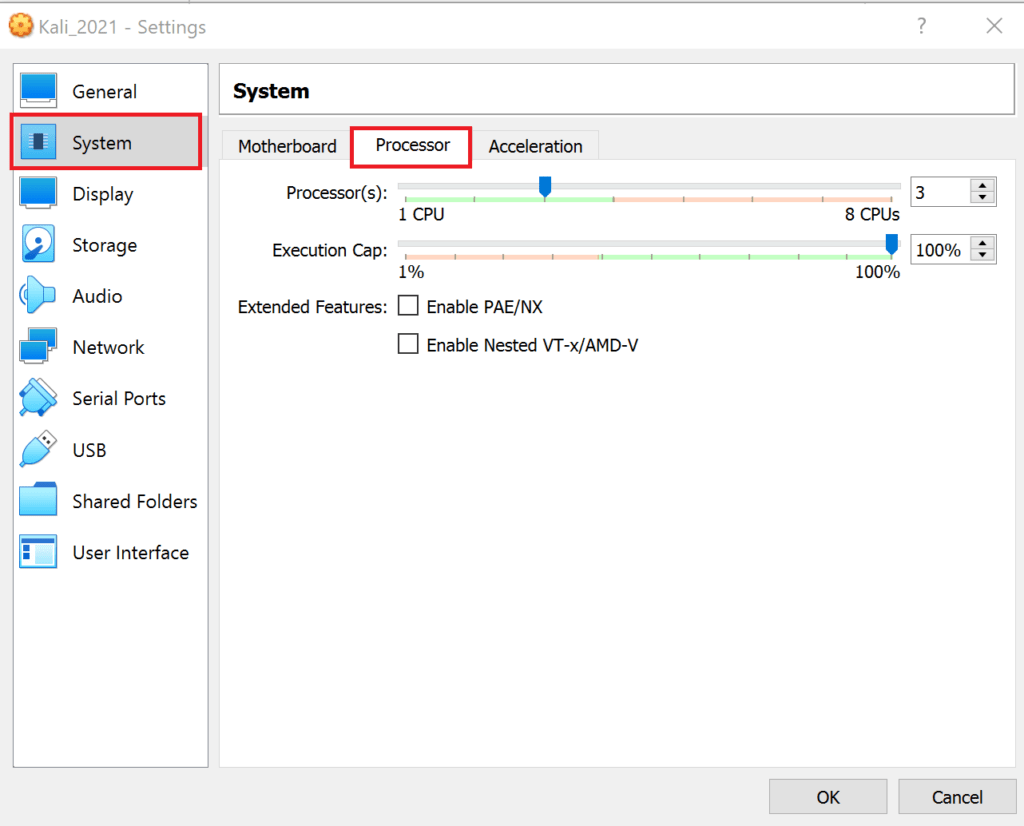Click the General monitor icon in sidebar
The width and height of the screenshot is (1024, 826).
[x=38, y=91]
